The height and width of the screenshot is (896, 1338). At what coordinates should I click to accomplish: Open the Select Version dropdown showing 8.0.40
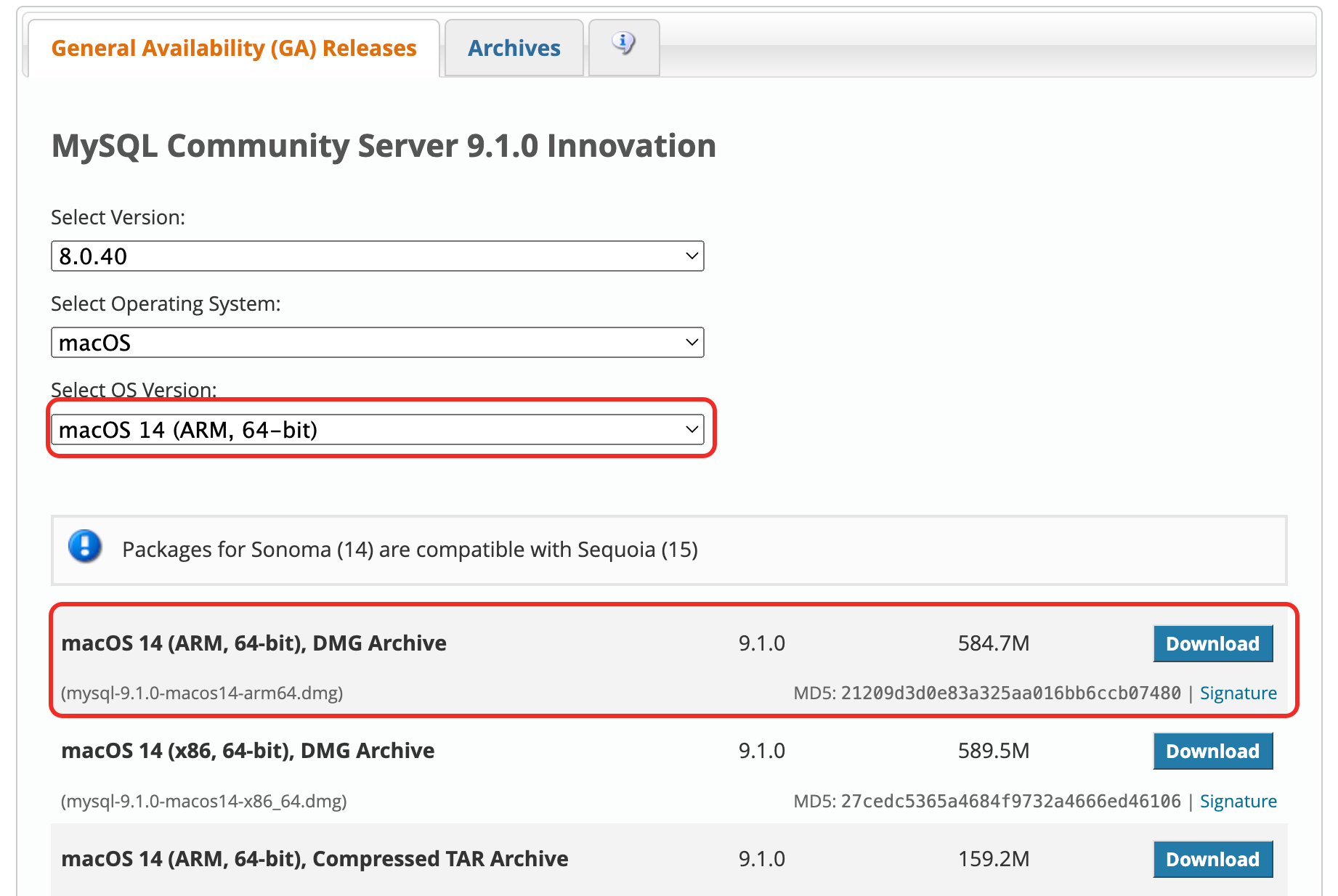coord(378,256)
